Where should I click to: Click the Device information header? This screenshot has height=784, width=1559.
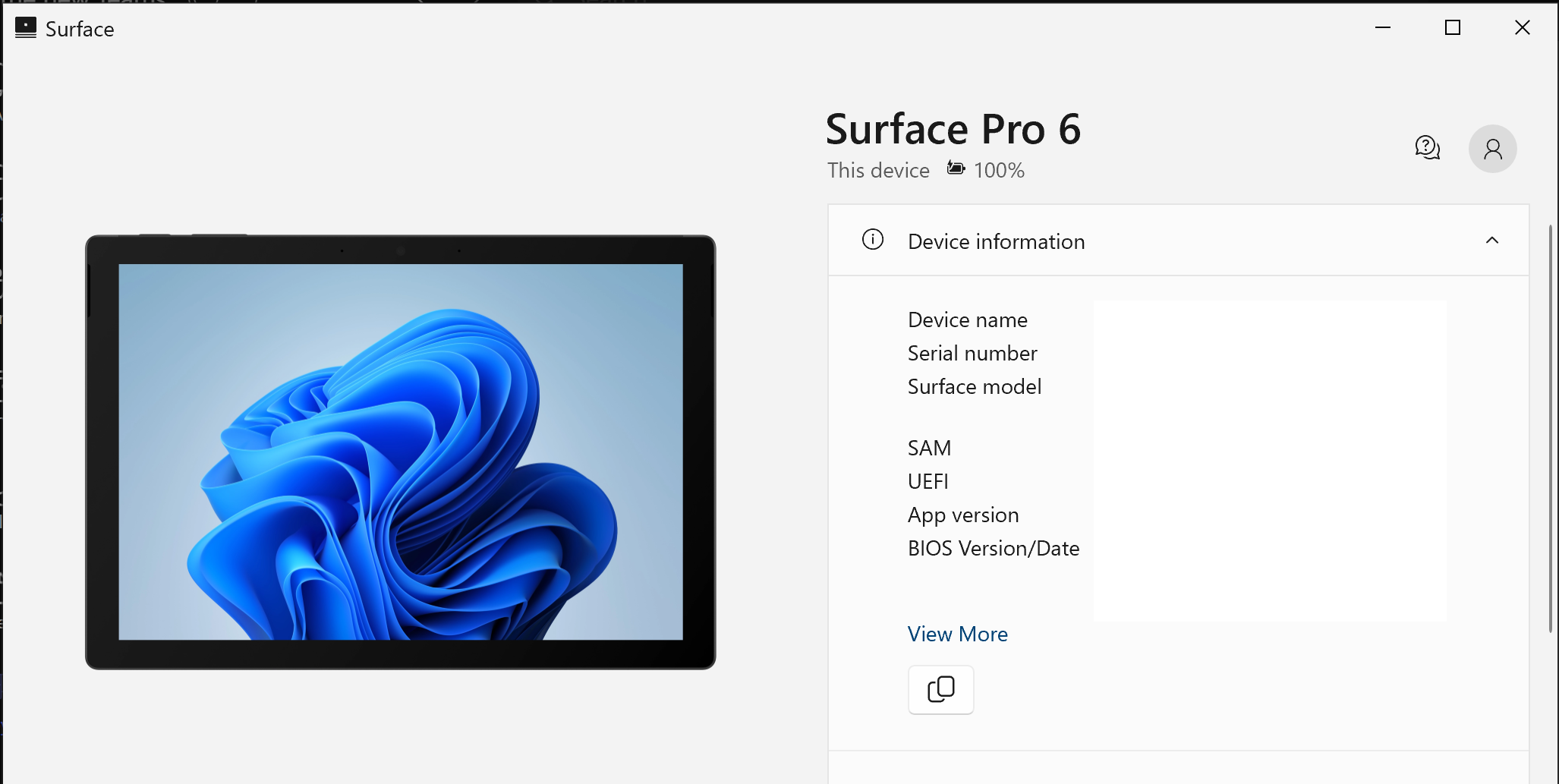[x=996, y=241]
